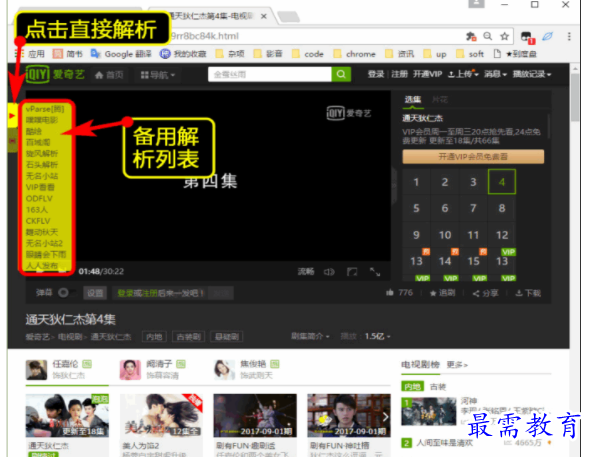Select 石头解析 in the parse list
589x457 pixels.
coord(42,165)
